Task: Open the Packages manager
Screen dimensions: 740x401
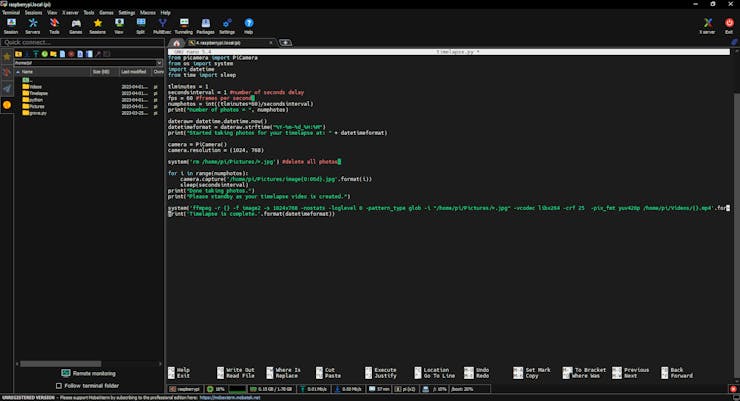Action: [x=205, y=24]
